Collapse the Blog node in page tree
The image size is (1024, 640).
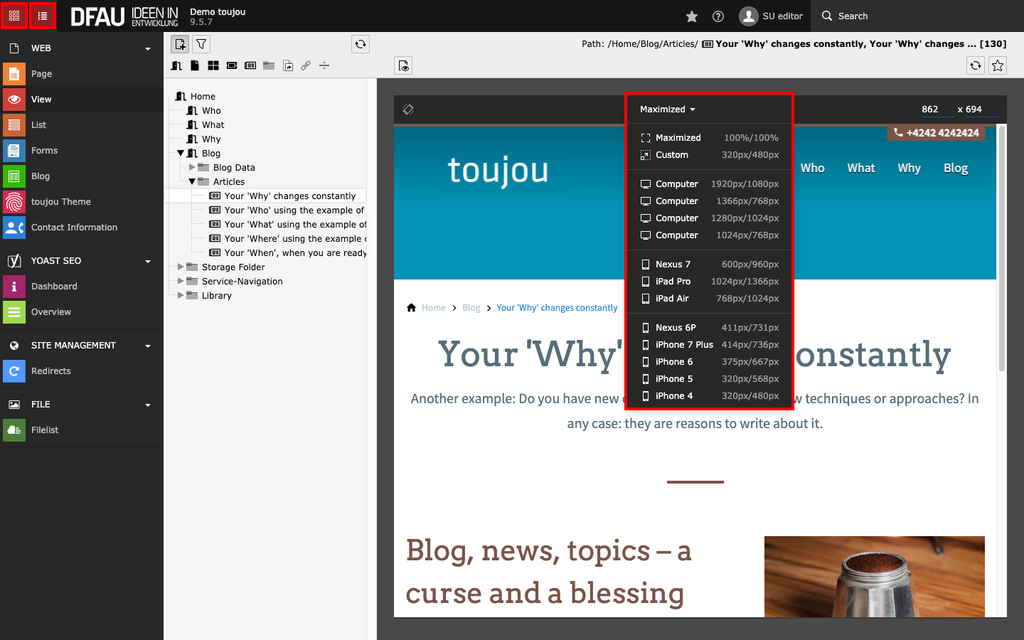coord(181,154)
